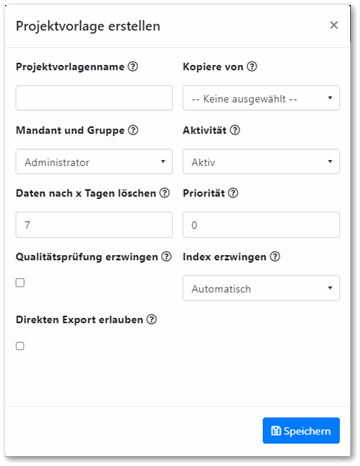Show help for Kopiere von

click(x=252, y=66)
